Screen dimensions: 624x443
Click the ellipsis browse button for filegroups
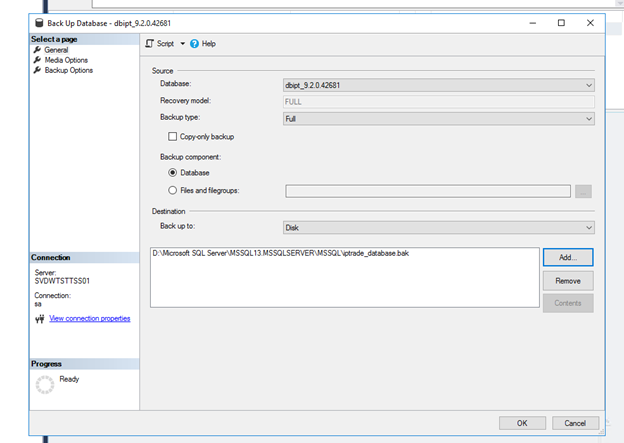tap(583, 191)
